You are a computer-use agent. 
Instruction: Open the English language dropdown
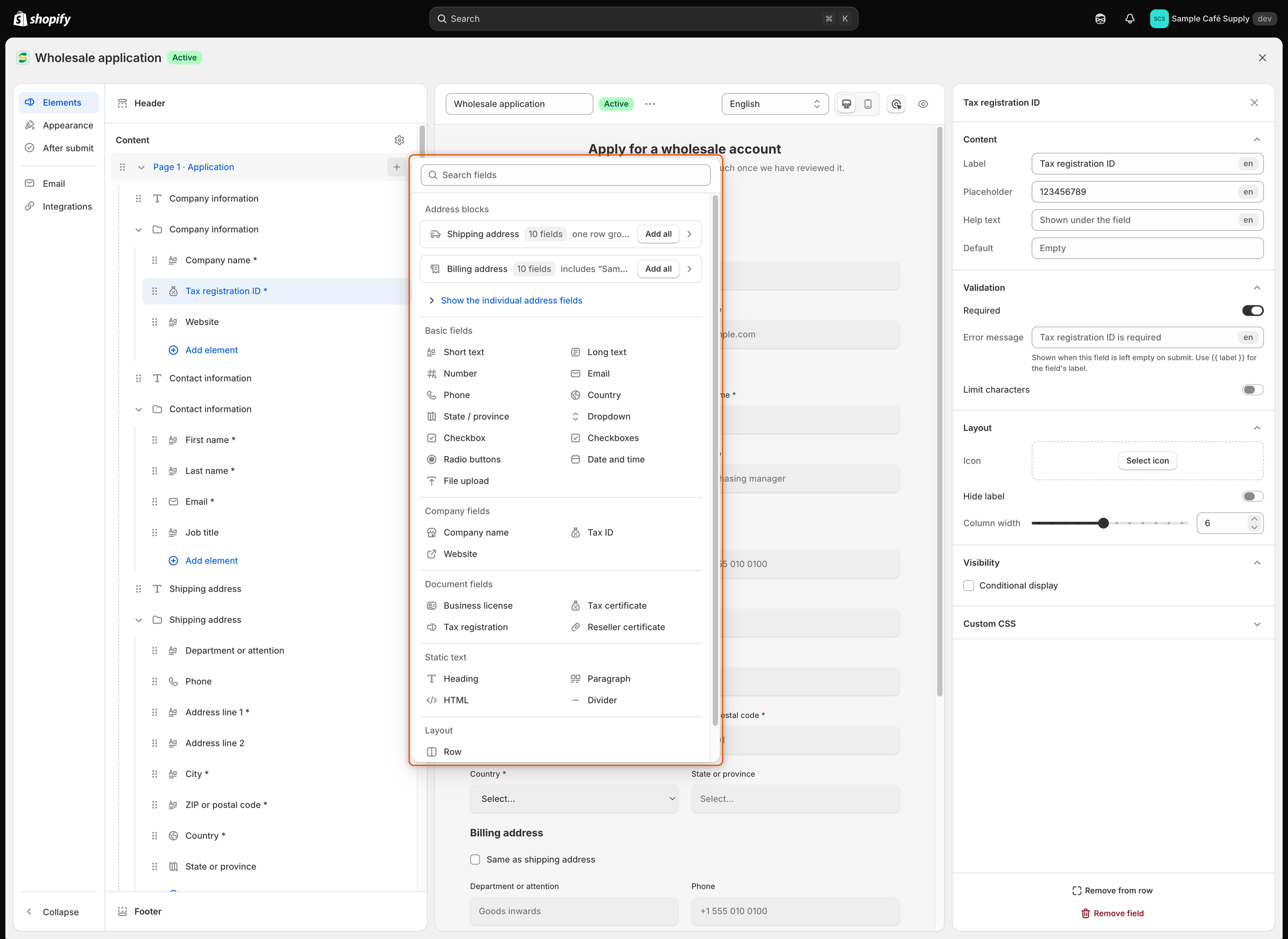coord(775,104)
